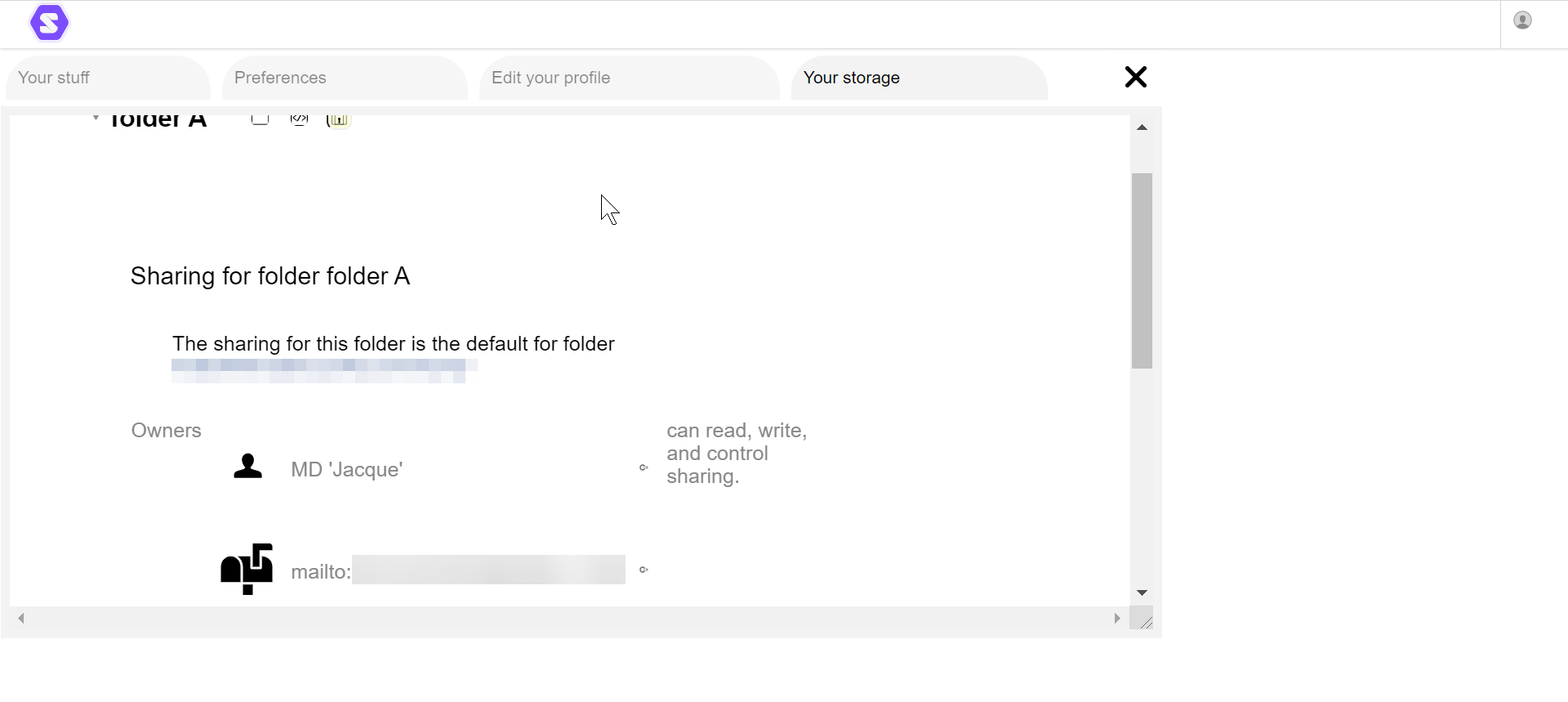Screen dimensions: 1568x702
Task: Click the left arrow of the horizontal scrollbar
Action: point(21,619)
